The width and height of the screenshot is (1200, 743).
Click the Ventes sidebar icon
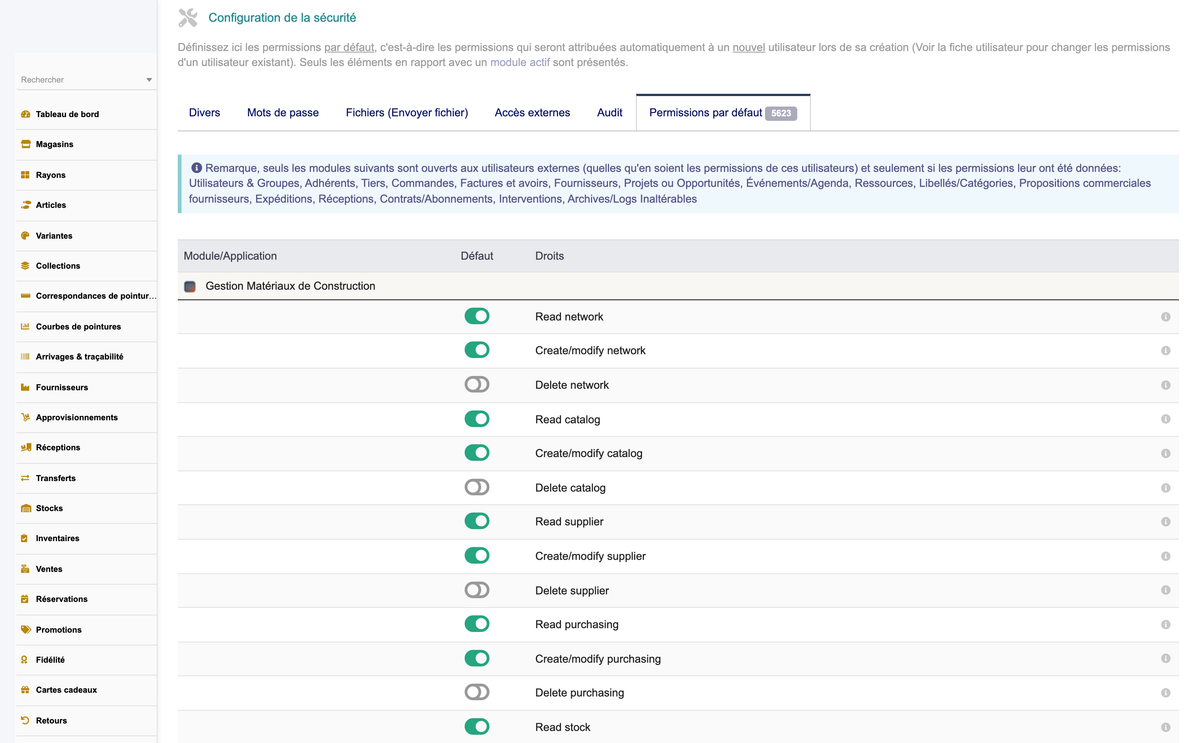pyautogui.click(x=25, y=569)
